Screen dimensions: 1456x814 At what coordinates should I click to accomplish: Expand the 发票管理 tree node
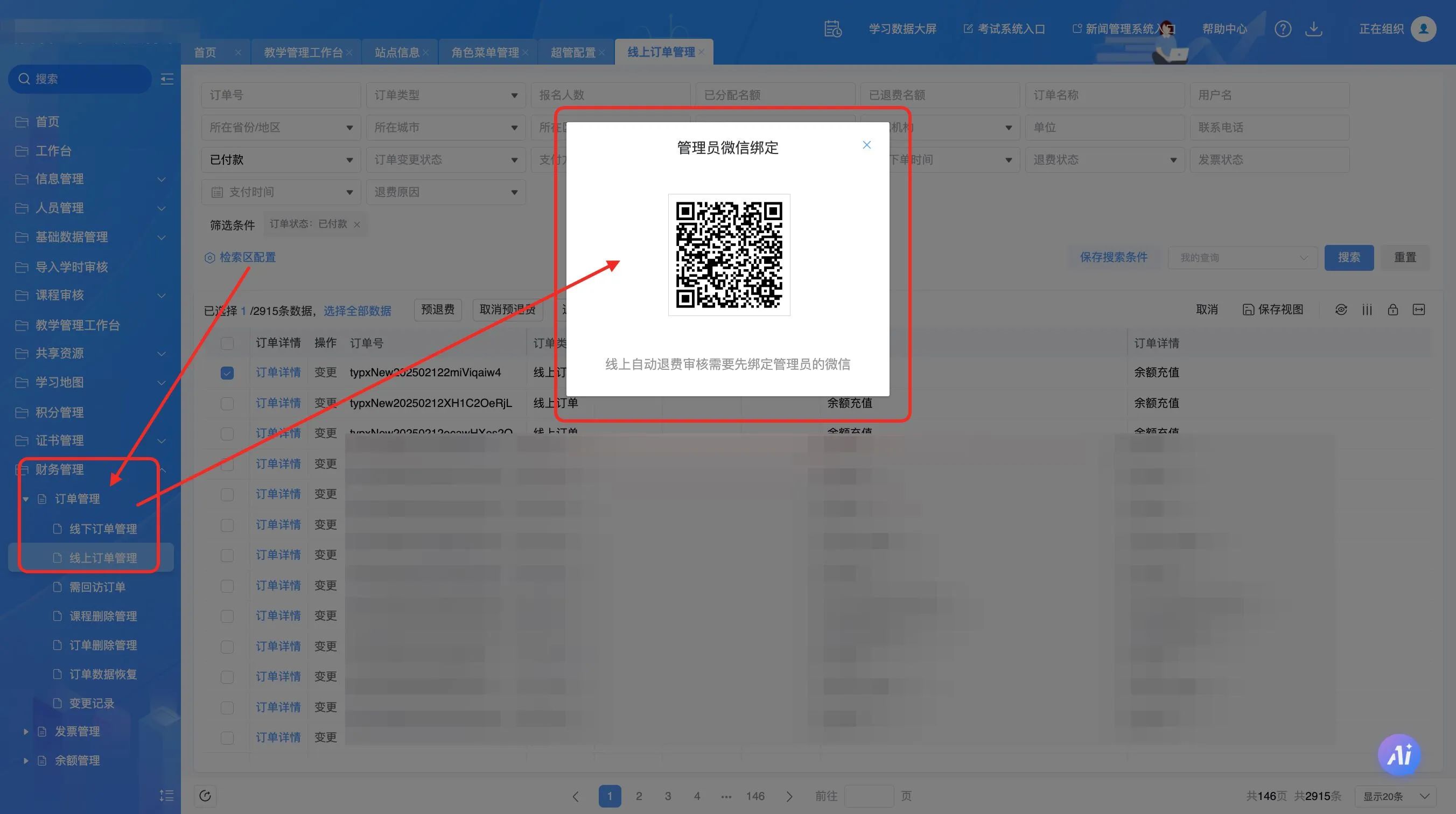tap(25, 732)
